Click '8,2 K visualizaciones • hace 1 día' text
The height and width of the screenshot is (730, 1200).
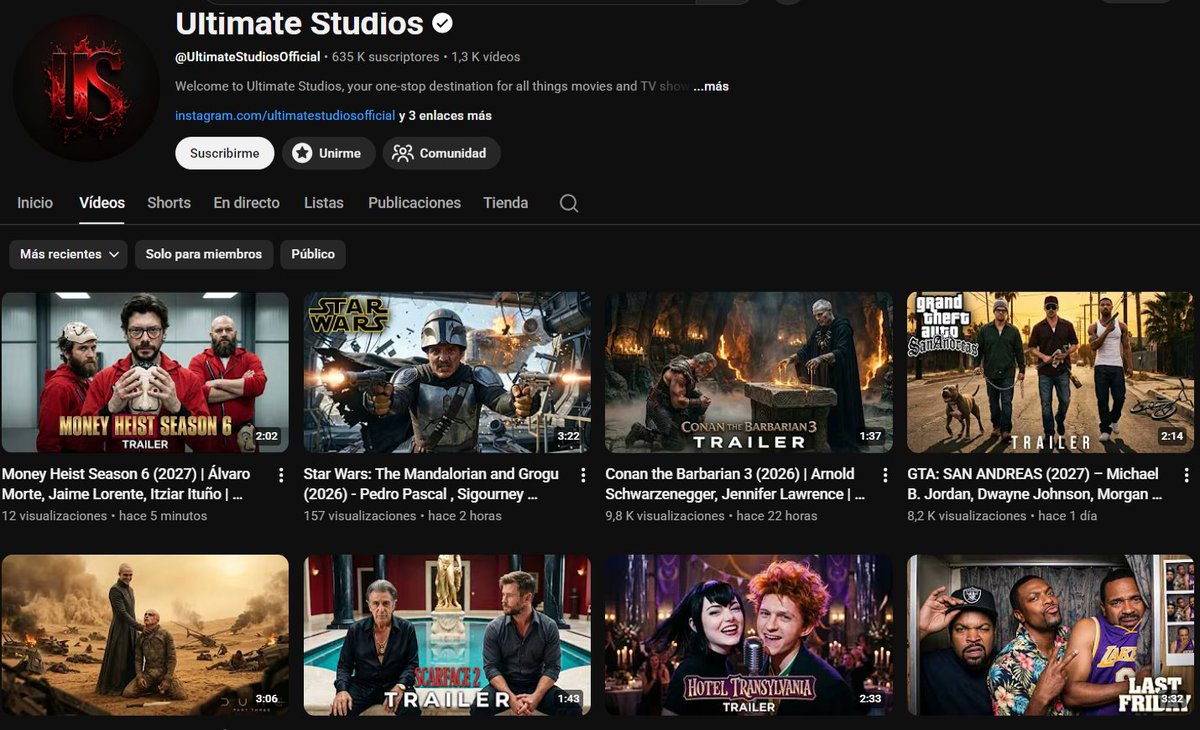pyautogui.click(x=1002, y=516)
